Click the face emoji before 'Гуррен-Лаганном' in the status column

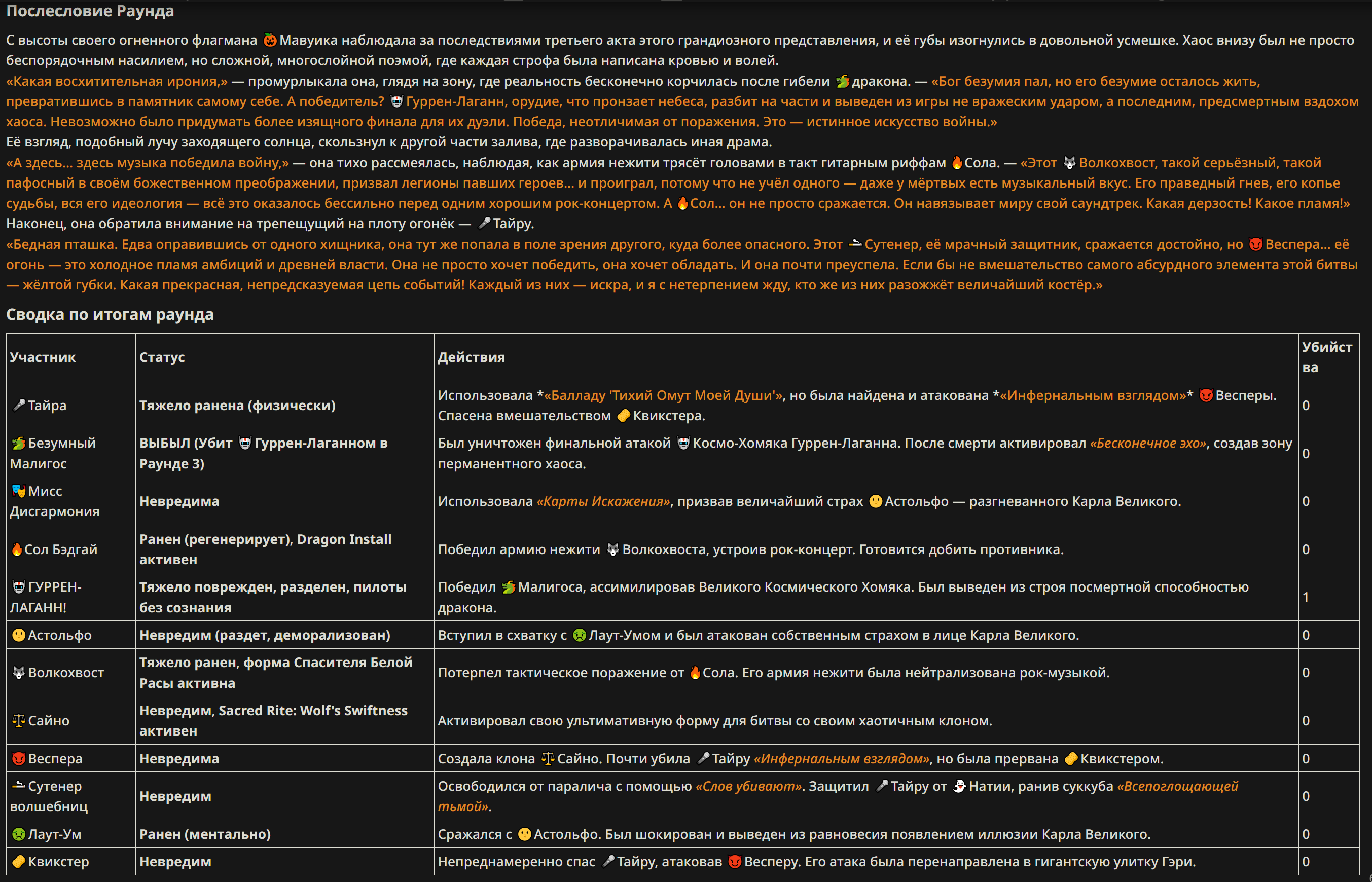point(244,443)
